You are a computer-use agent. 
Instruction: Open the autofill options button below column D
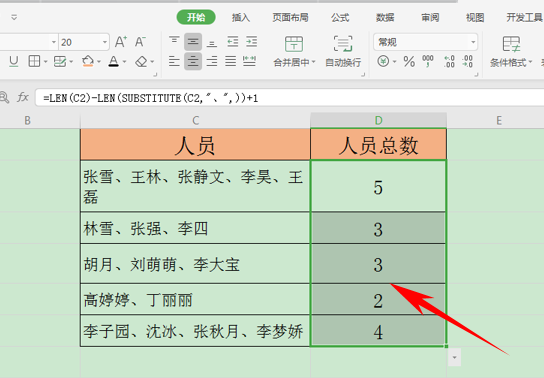tap(454, 357)
